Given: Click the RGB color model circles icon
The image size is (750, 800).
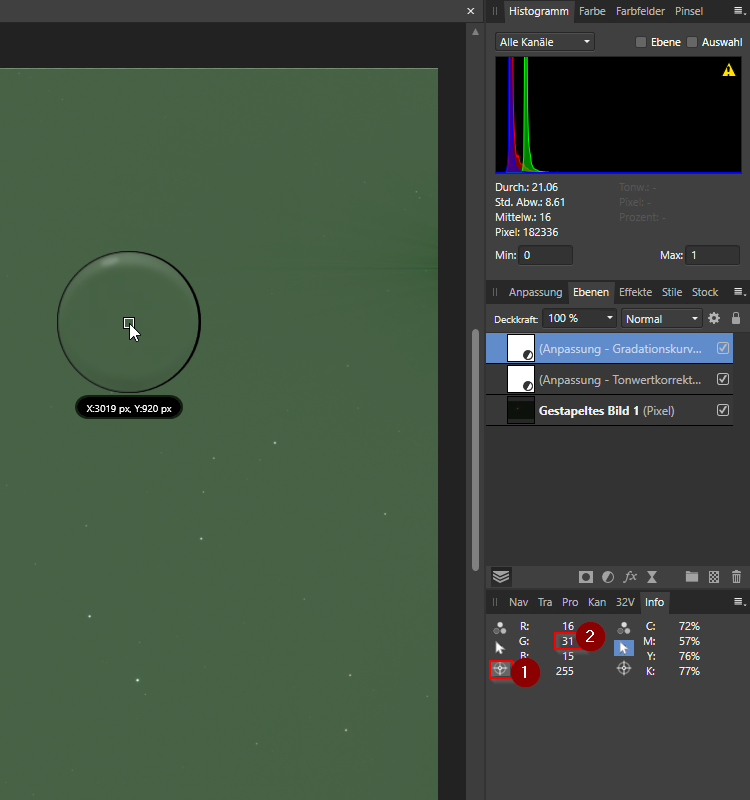Looking at the screenshot, I should [x=500, y=628].
